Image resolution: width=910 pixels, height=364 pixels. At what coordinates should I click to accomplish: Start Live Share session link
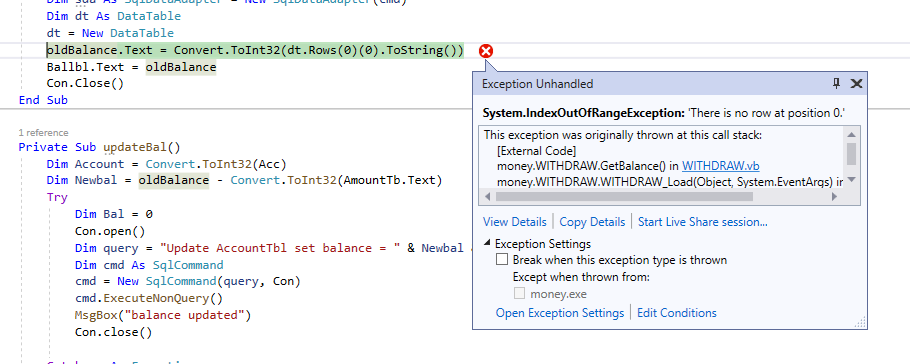(703, 222)
